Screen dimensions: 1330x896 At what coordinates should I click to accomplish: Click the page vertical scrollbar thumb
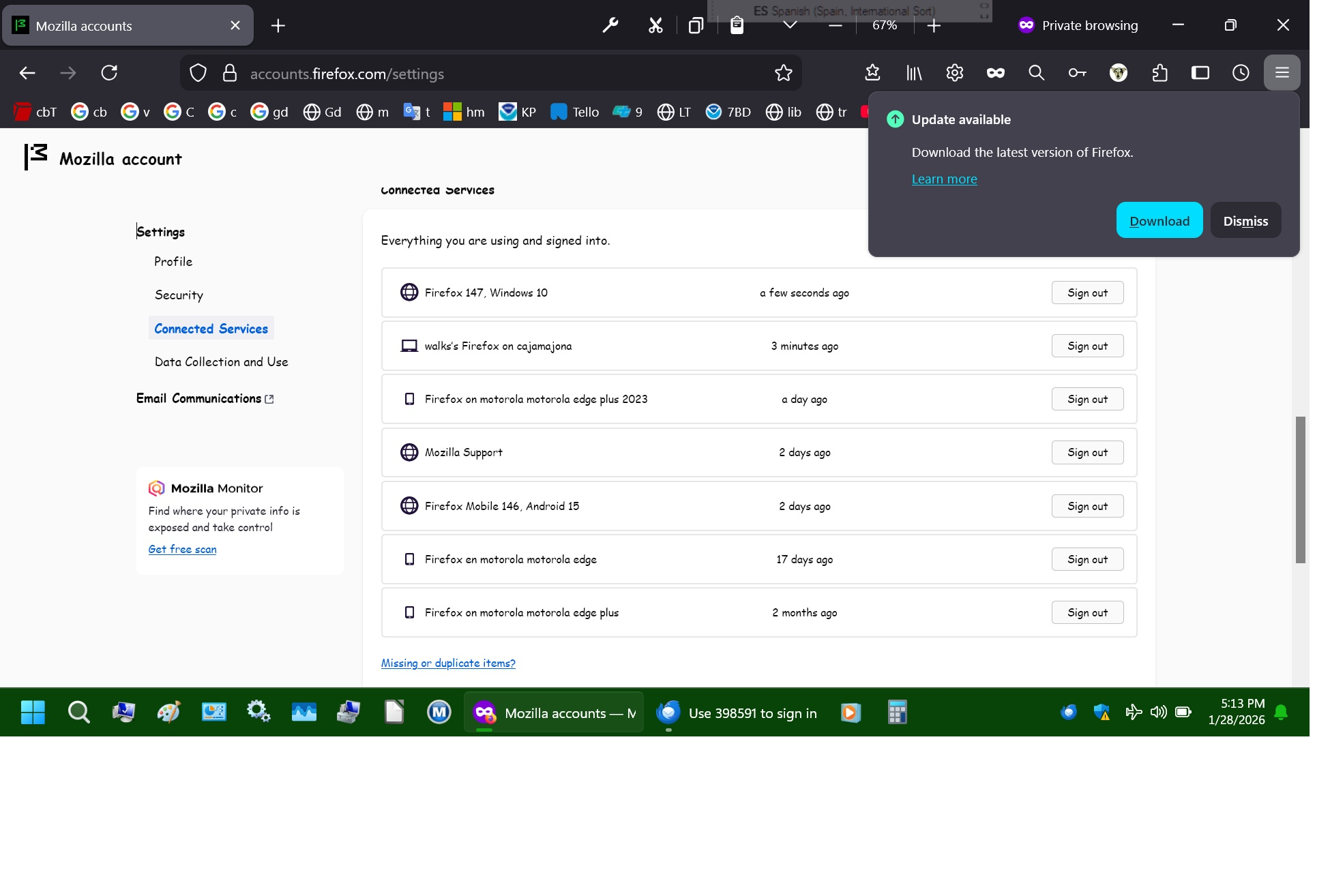(x=1300, y=490)
